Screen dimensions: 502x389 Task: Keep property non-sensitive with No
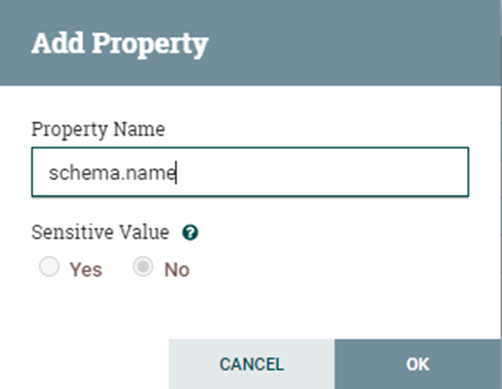click(143, 267)
